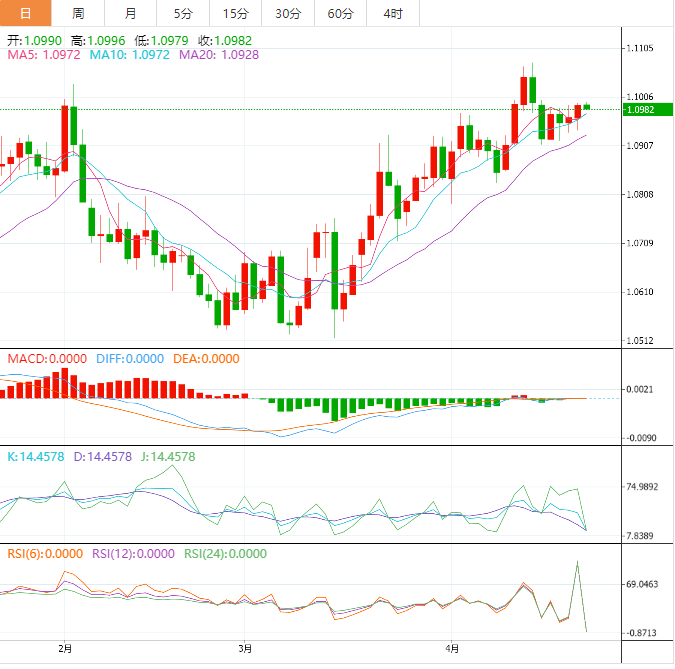Viewport: 675px width, 669px height.
Task: Select the MA20: 1.0928 indicator label
Action: pyautogui.click(x=218, y=55)
